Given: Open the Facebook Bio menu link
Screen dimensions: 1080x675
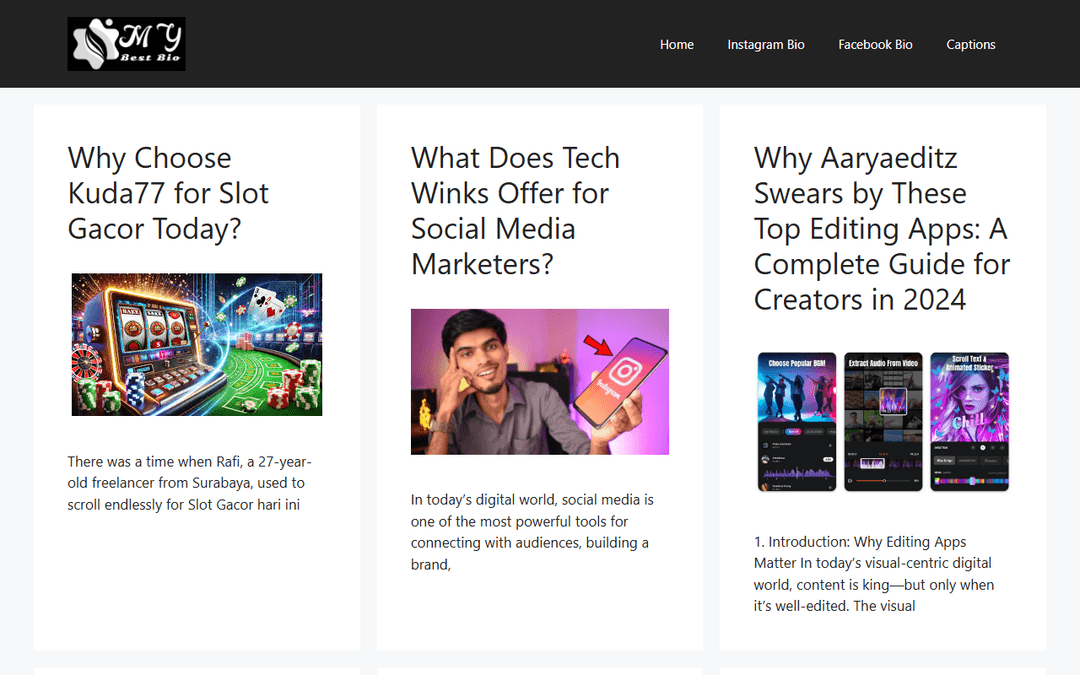Looking at the screenshot, I should tap(875, 45).
